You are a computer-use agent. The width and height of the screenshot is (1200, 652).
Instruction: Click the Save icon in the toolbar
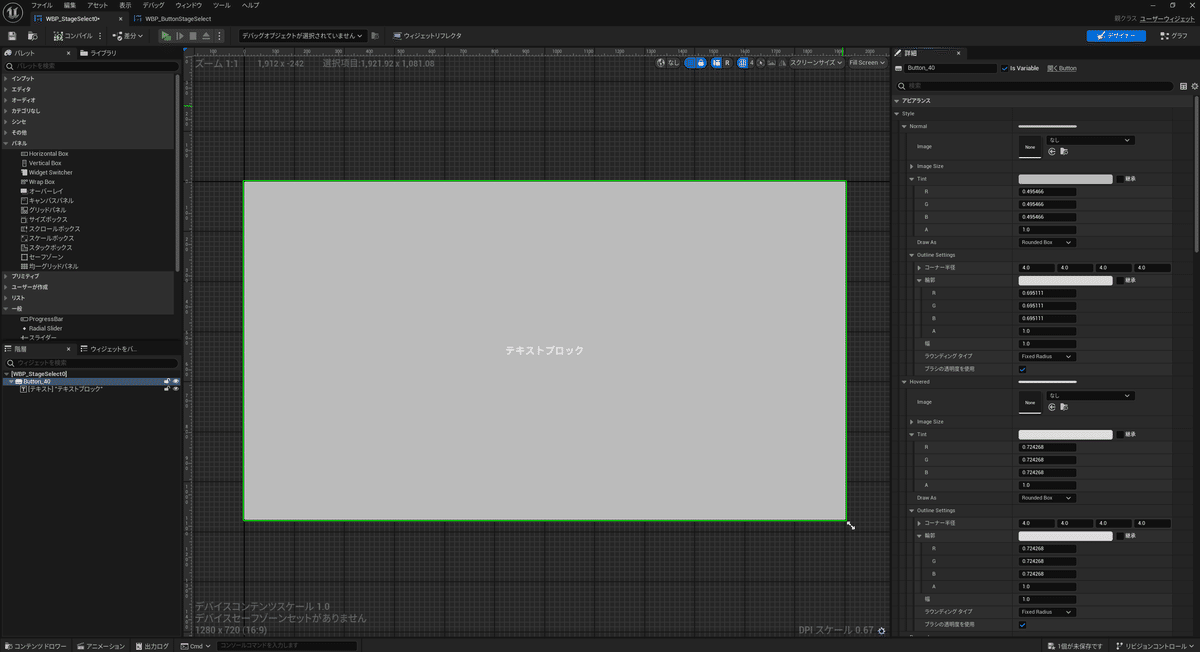[x=12, y=36]
